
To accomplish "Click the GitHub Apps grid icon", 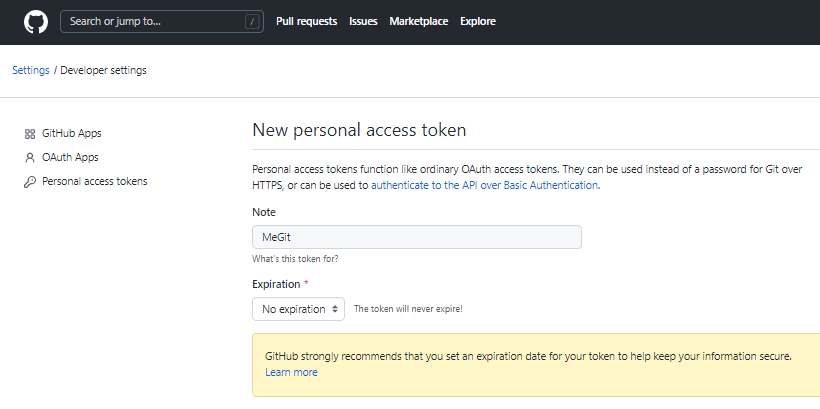I will [x=30, y=134].
